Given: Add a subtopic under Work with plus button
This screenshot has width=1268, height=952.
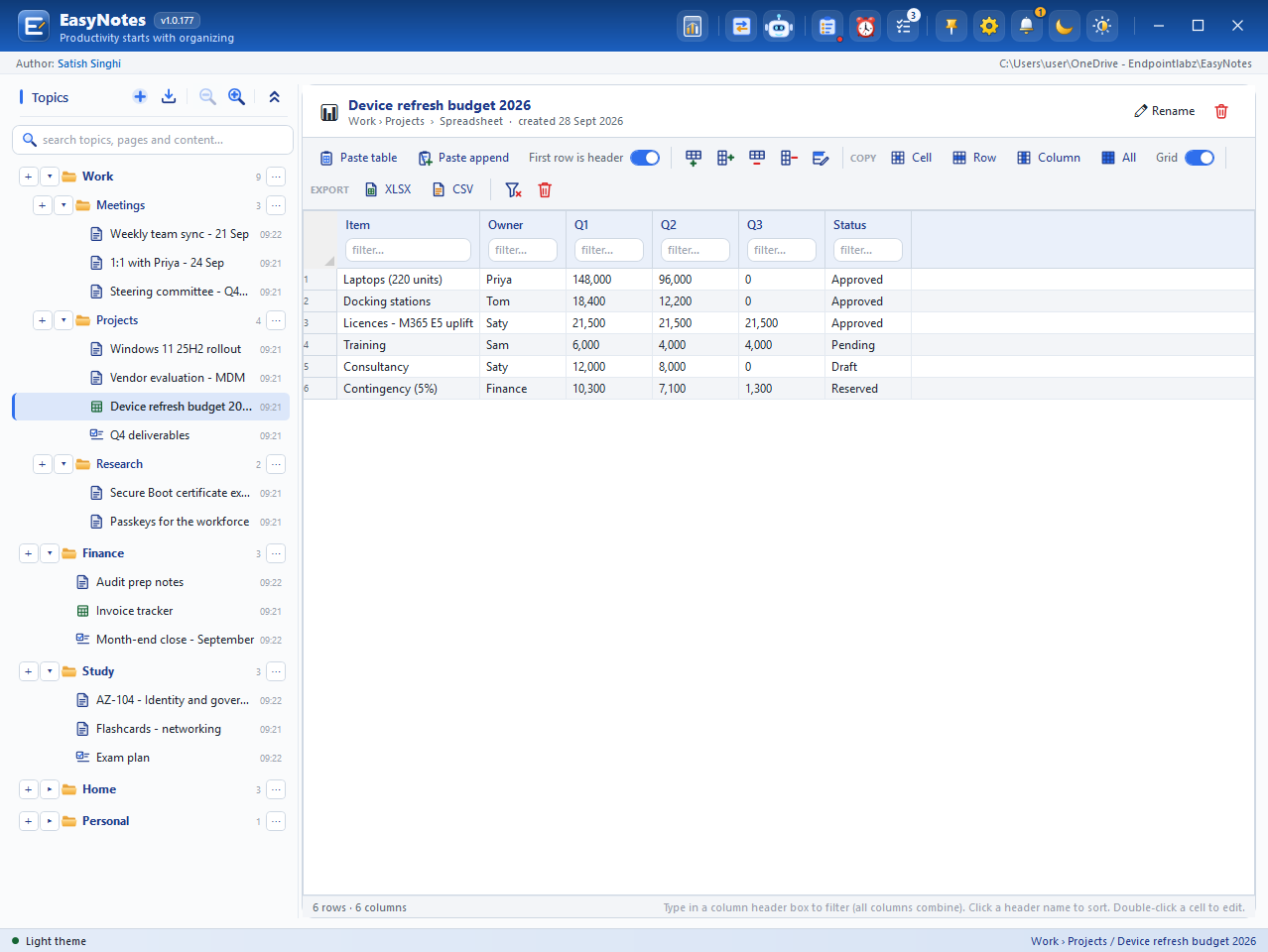Looking at the screenshot, I should pos(28,177).
